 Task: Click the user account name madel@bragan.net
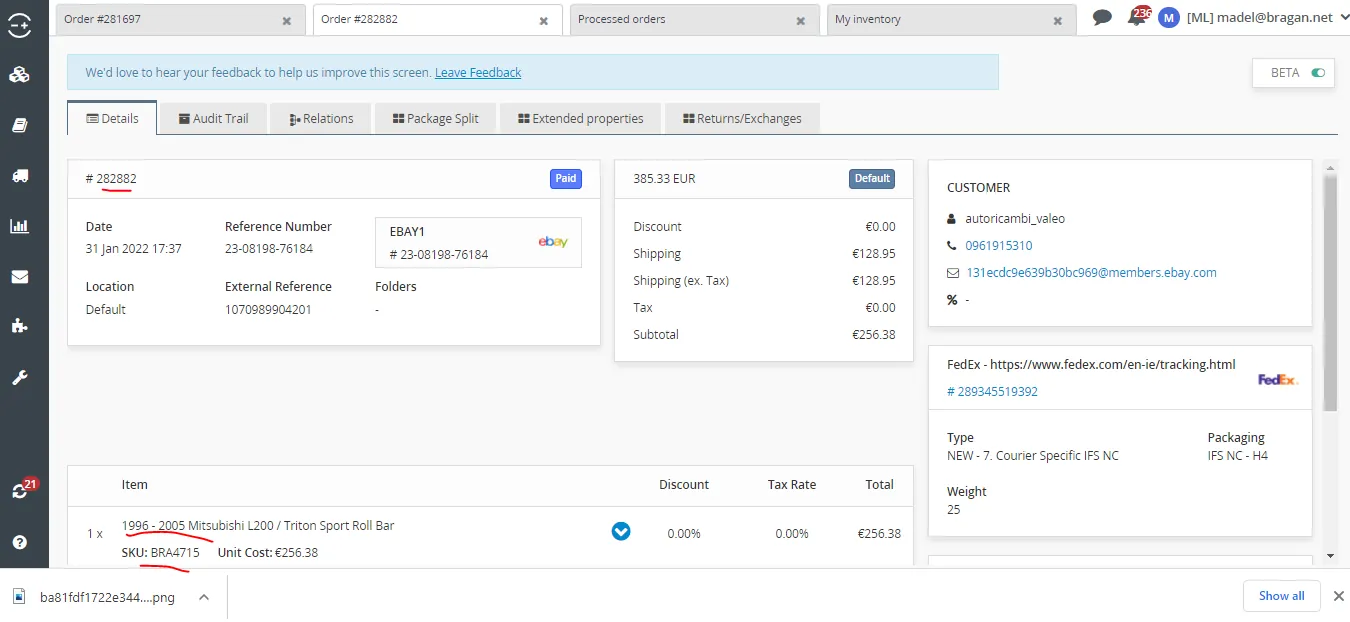click(1259, 18)
